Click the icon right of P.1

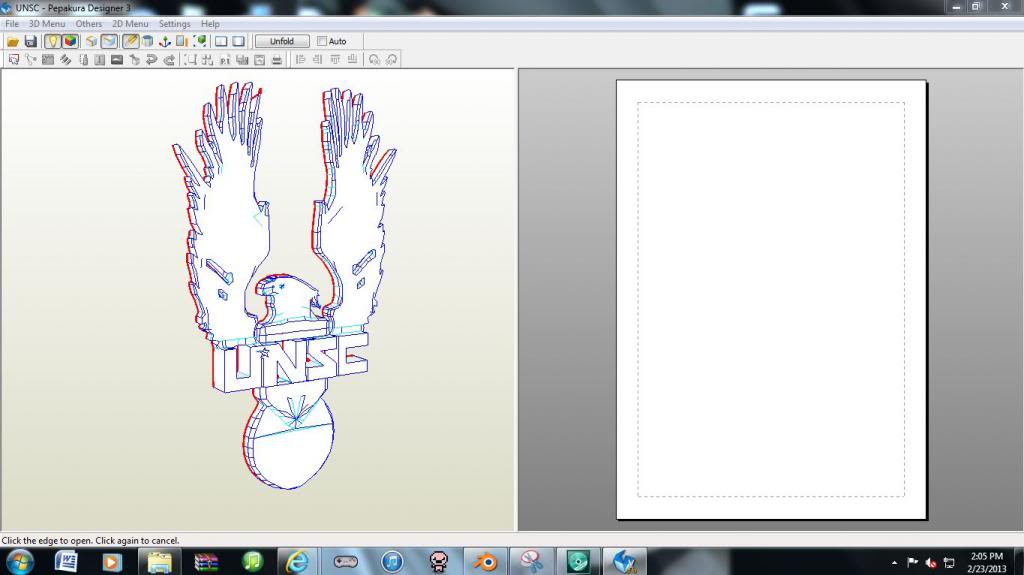pos(242,59)
